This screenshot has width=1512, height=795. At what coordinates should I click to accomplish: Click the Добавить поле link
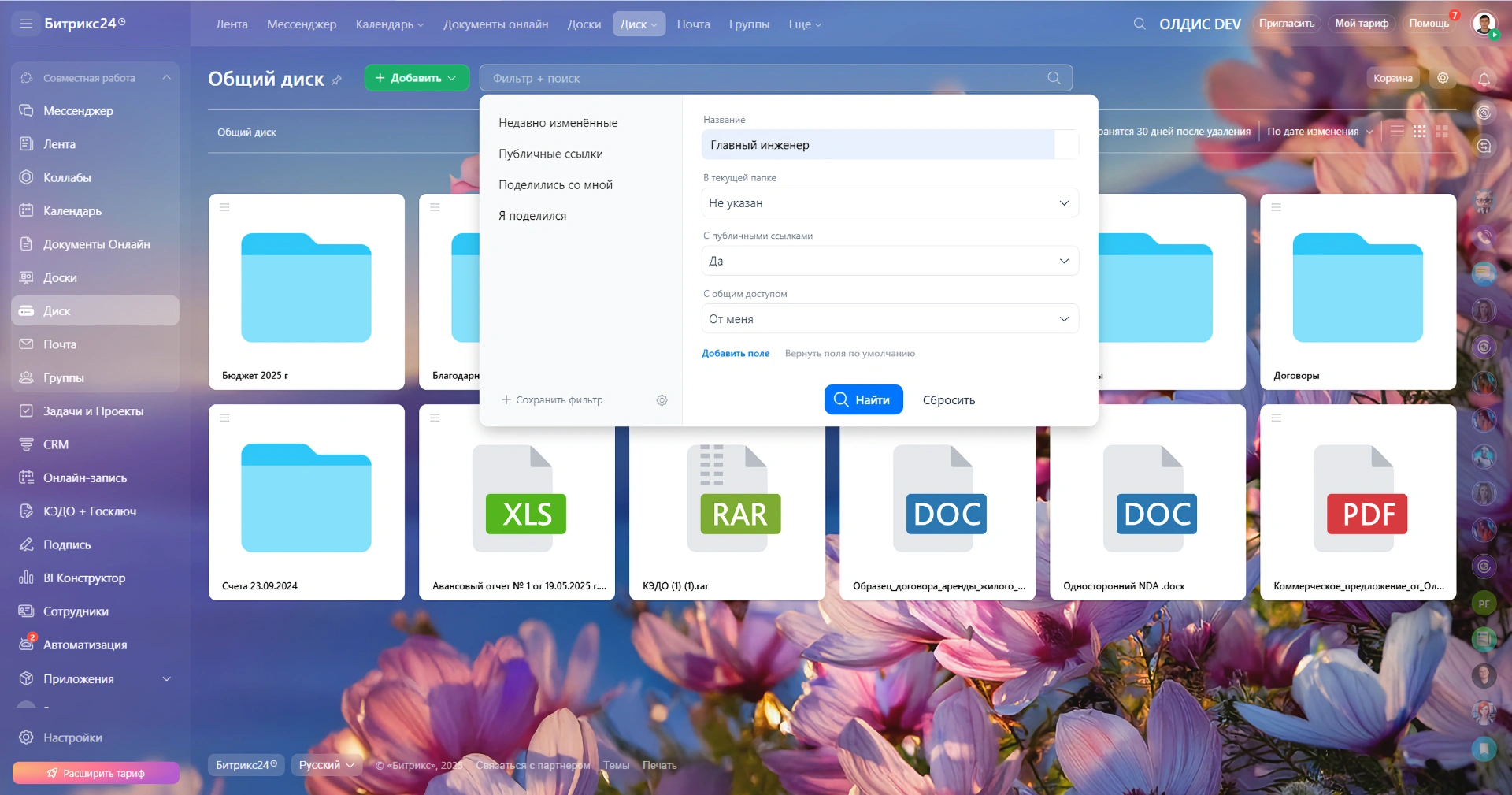pyautogui.click(x=735, y=354)
